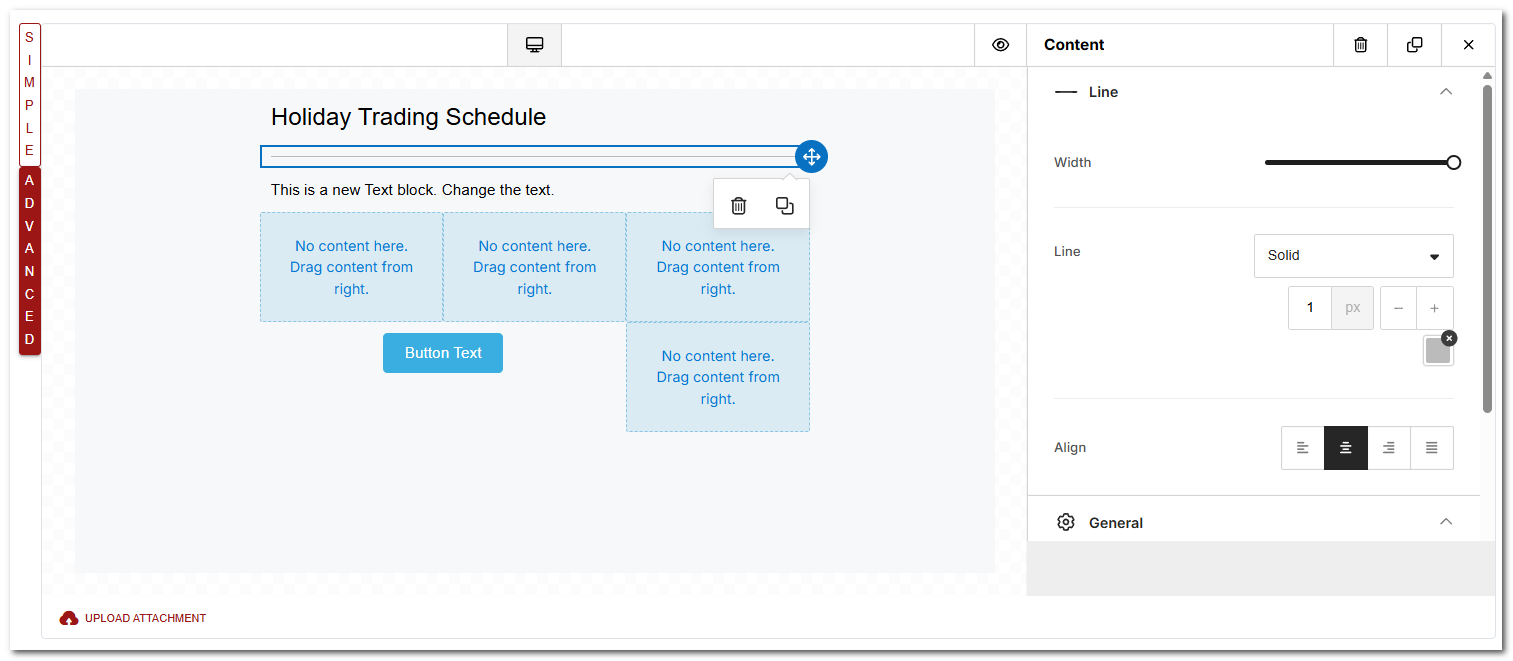Select right alignment for the line
The width and height of the screenshot is (1513, 661).
[x=1388, y=448]
